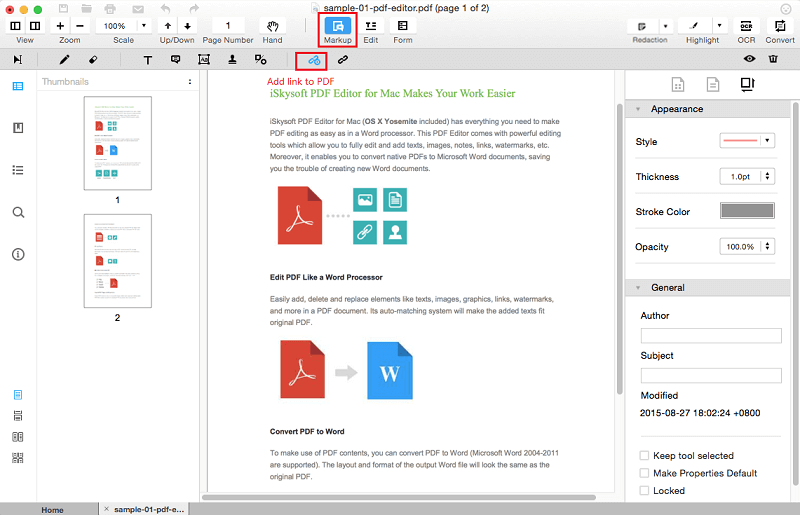
Task: Open third properties panel annotation icon
Action: pos(747,84)
